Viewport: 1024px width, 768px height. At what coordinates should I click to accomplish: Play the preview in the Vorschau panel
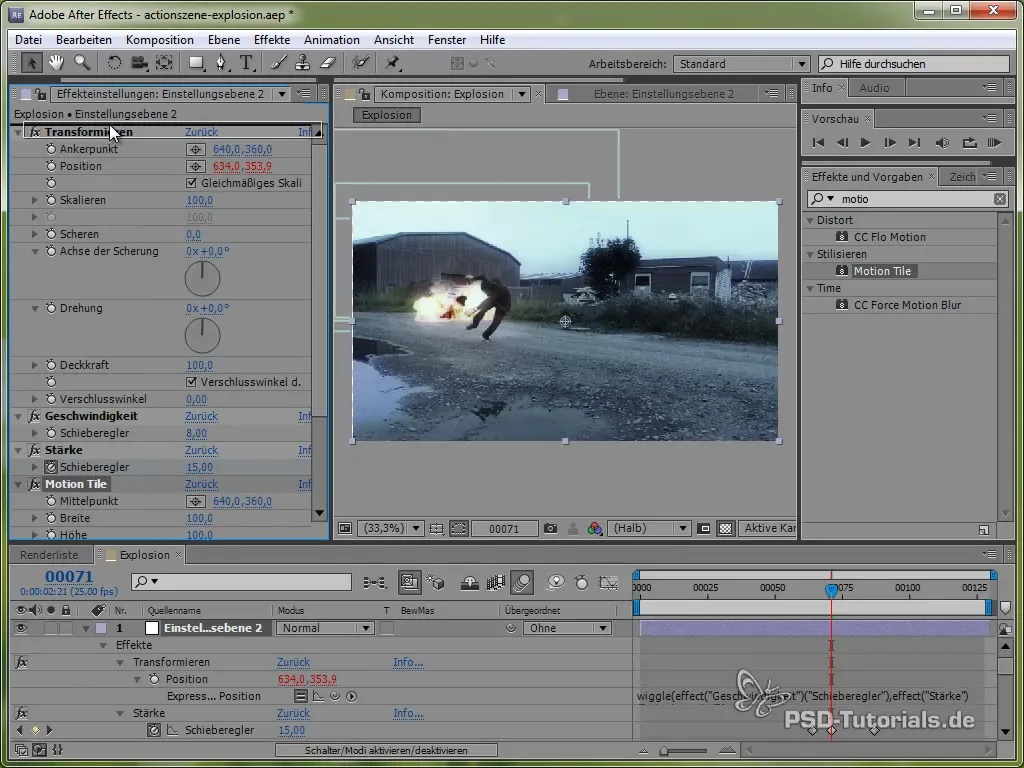[x=865, y=143]
